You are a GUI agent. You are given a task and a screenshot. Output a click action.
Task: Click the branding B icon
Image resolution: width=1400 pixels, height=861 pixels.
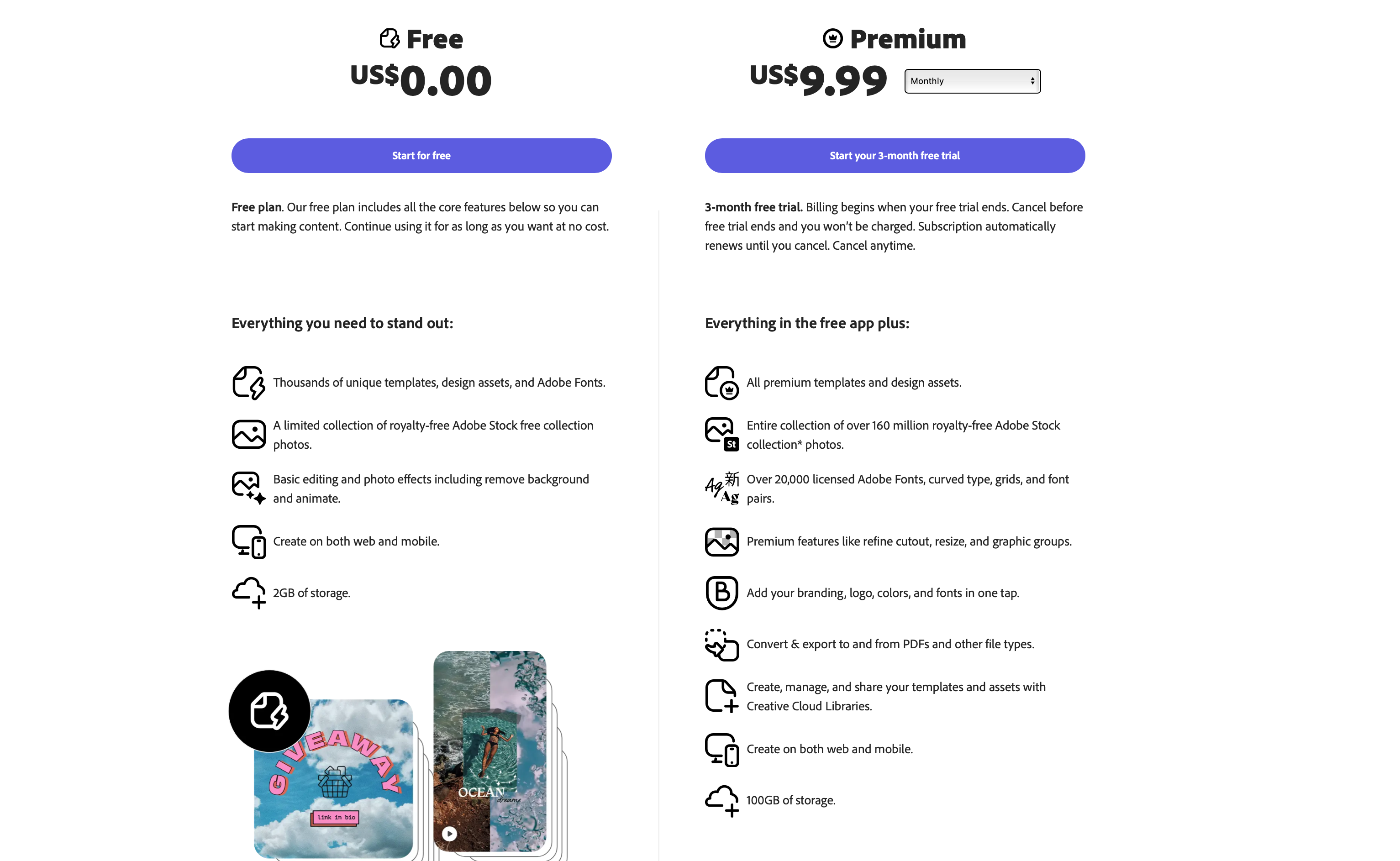coord(721,592)
